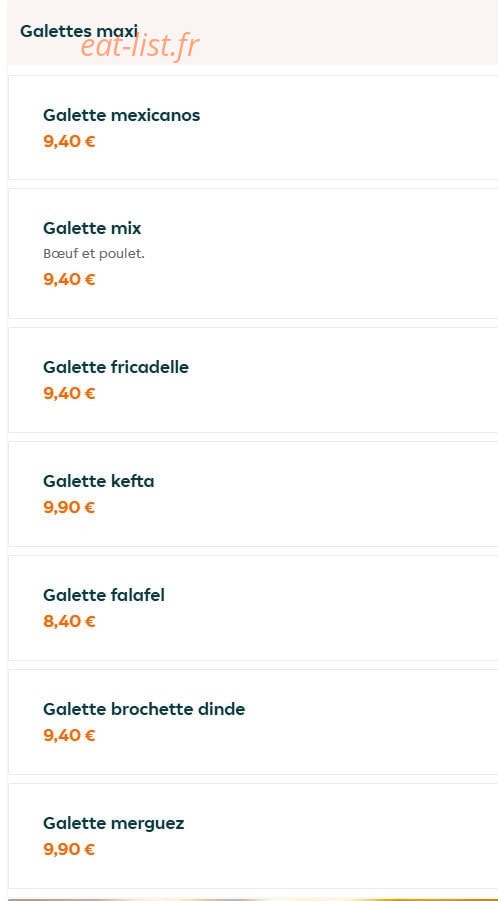Screen dimensions: 498x901
Task: Click the eat-list.fr watermark logo
Action: 140,46
